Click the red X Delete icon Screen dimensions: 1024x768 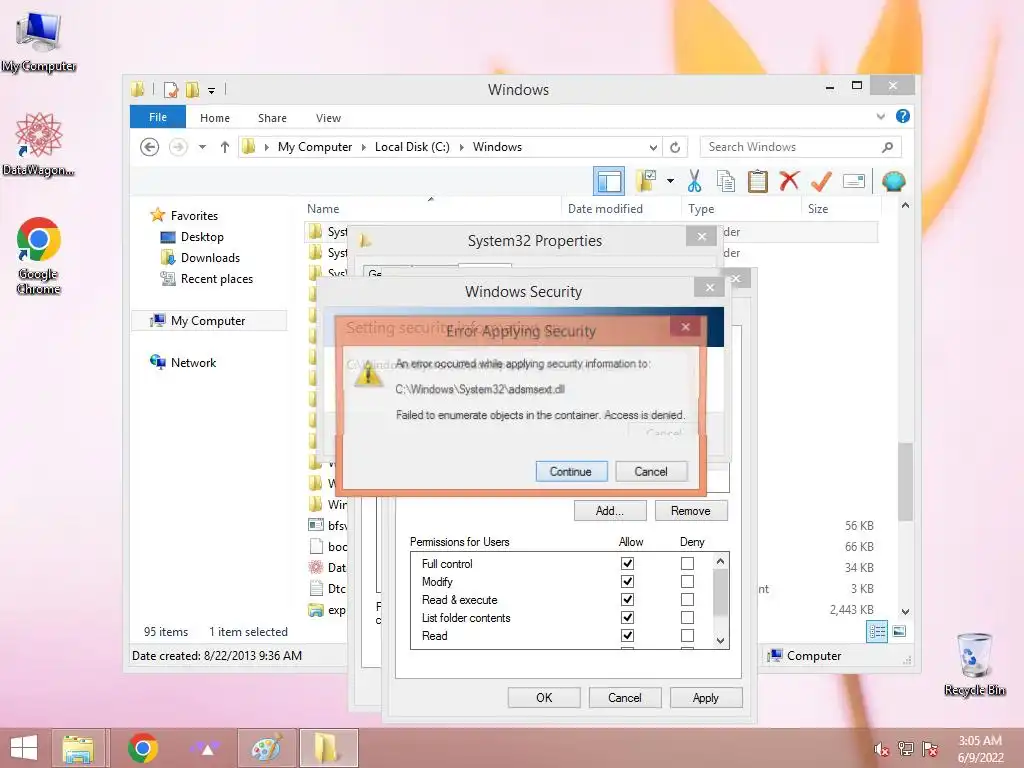790,180
